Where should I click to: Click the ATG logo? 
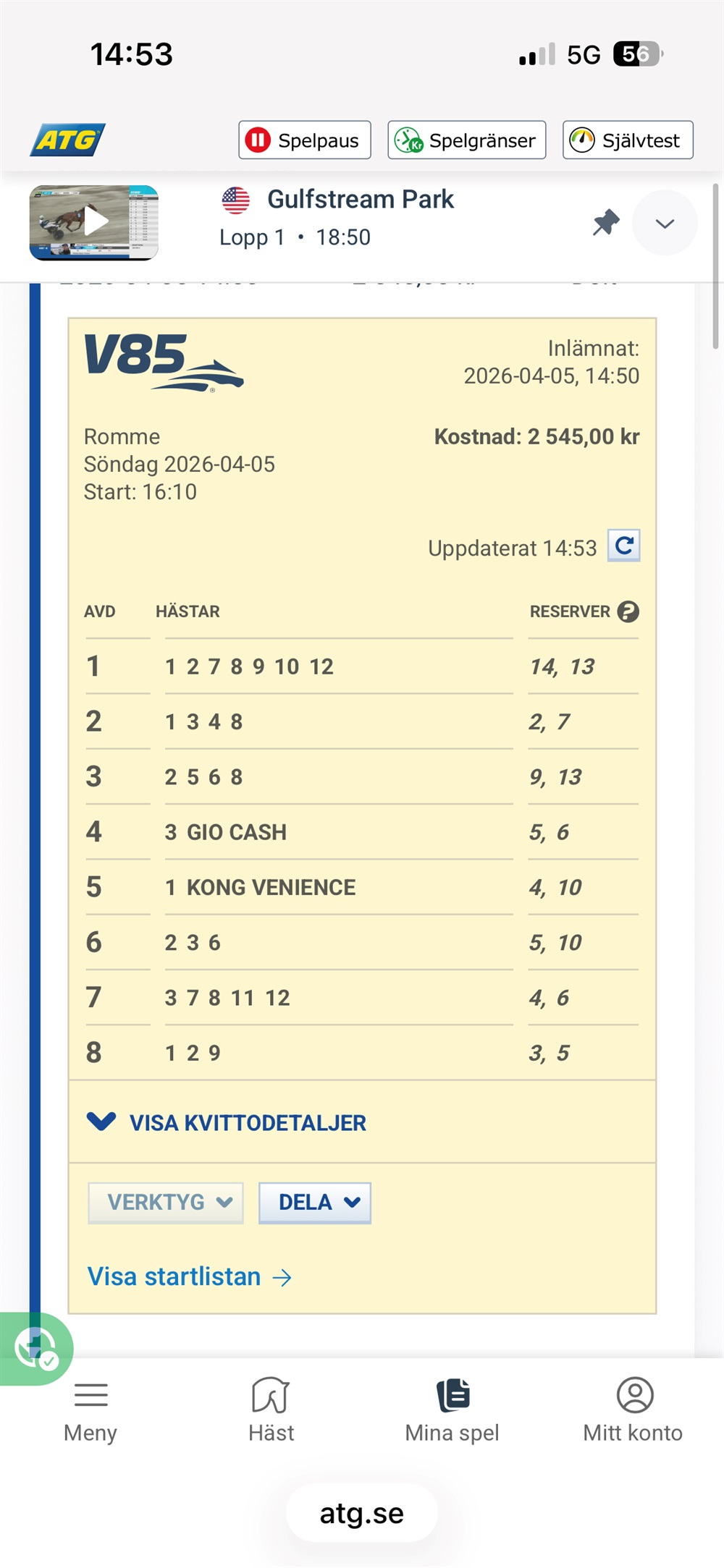tap(67, 140)
